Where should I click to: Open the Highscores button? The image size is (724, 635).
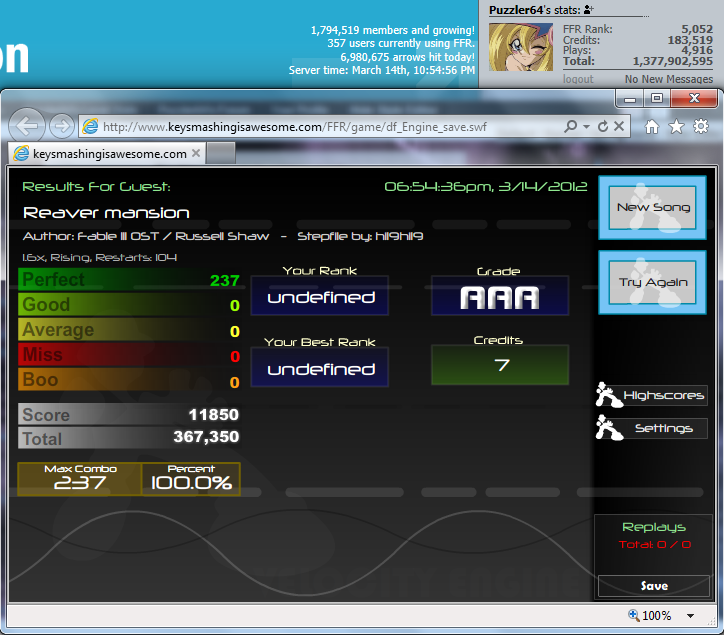click(x=652, y=396)
